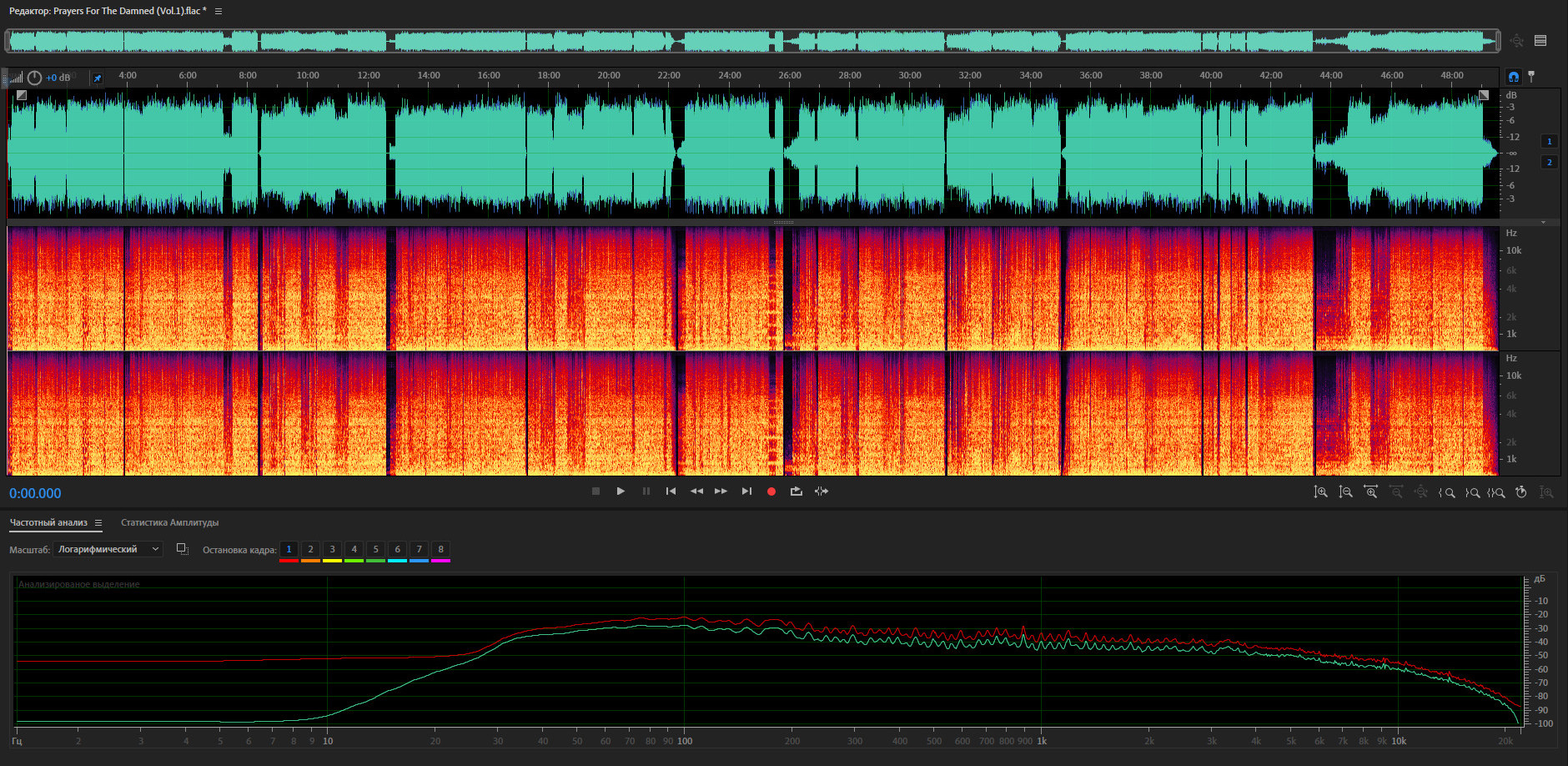Open the Частотный анализ panel menu
Image resolution: width=1568 pixels, height=766 pixels.
coord(98,523)
